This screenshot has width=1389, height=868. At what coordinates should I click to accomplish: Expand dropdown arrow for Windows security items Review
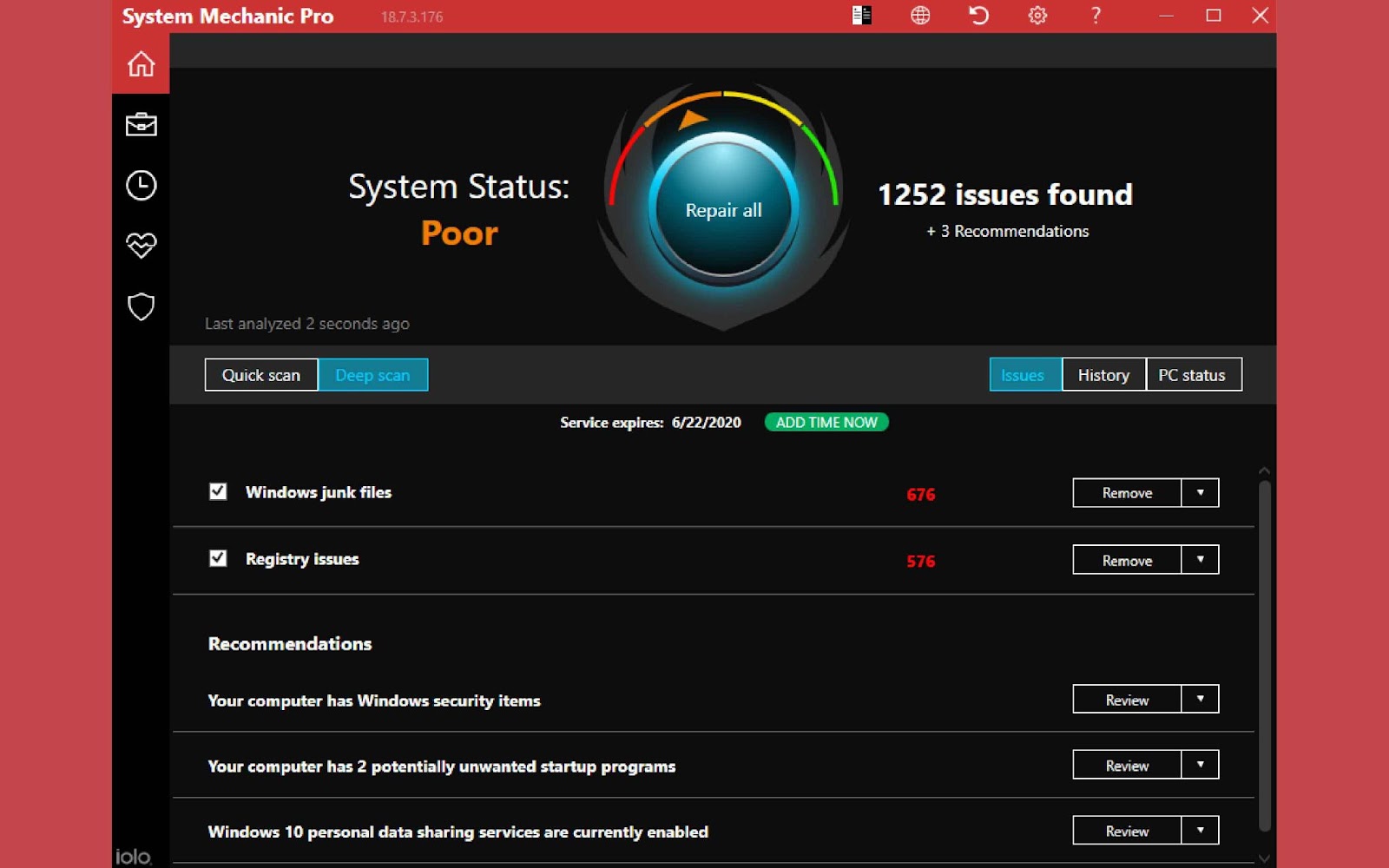point(1200,699)
